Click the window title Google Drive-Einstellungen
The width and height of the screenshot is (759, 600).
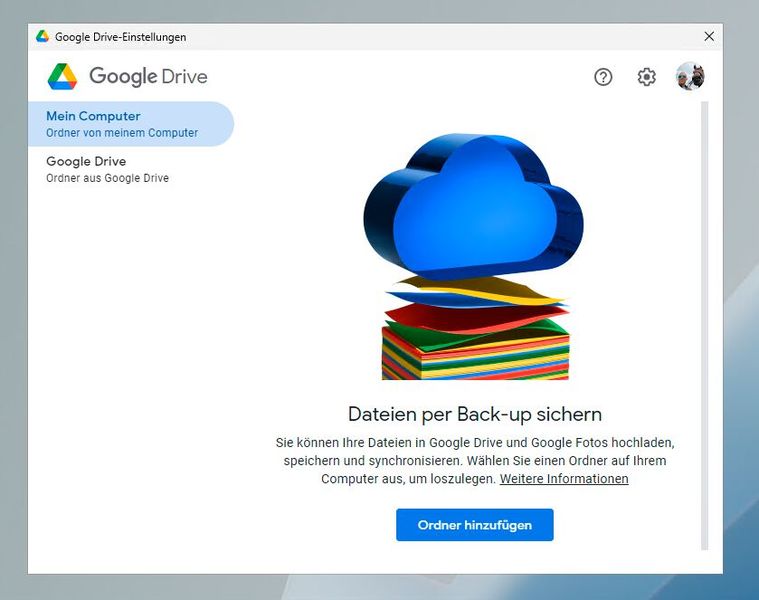pyautogui.click(x=121, y=37)
